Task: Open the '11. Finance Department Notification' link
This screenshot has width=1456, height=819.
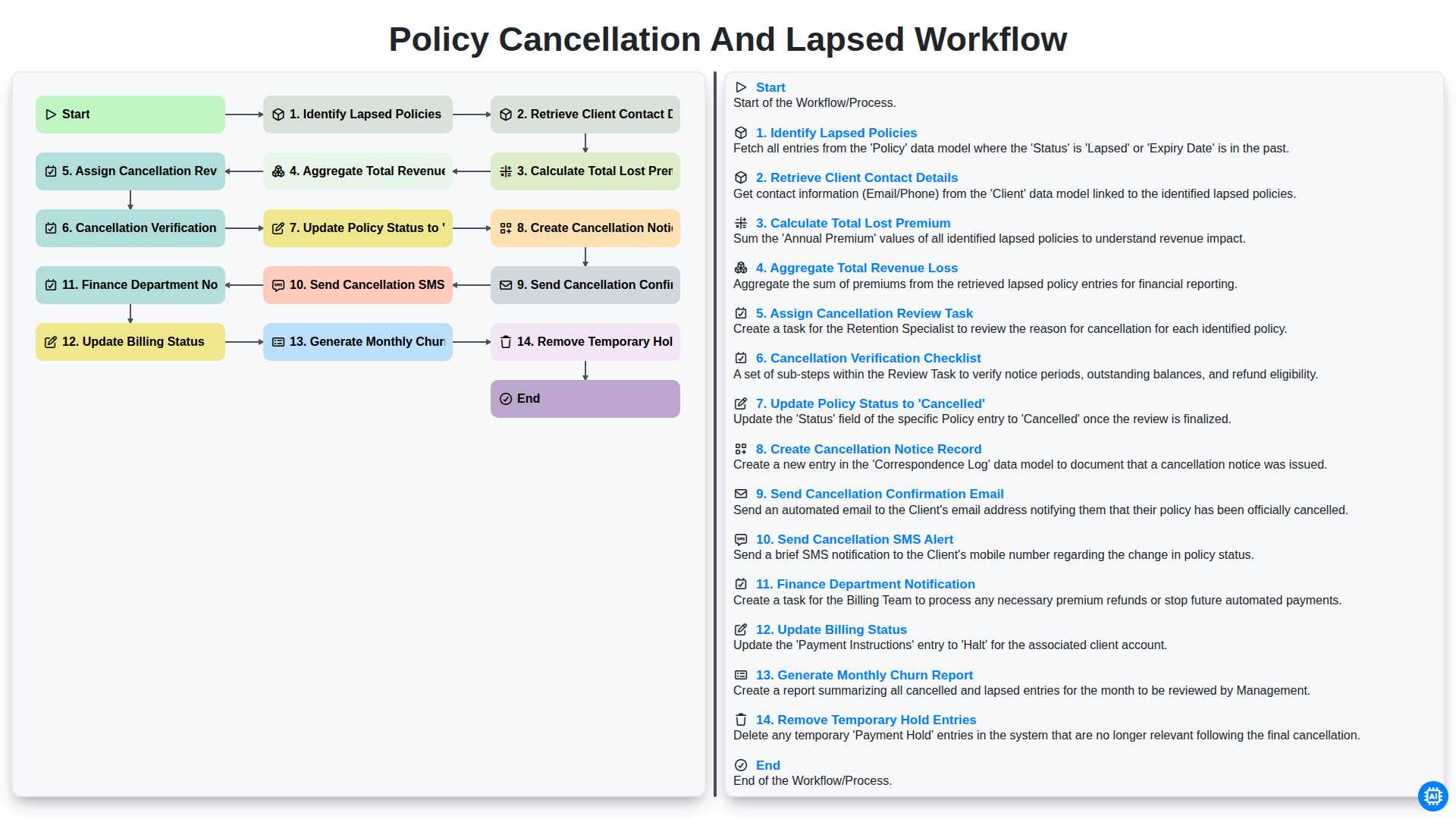Action: [x=865, y=584]
